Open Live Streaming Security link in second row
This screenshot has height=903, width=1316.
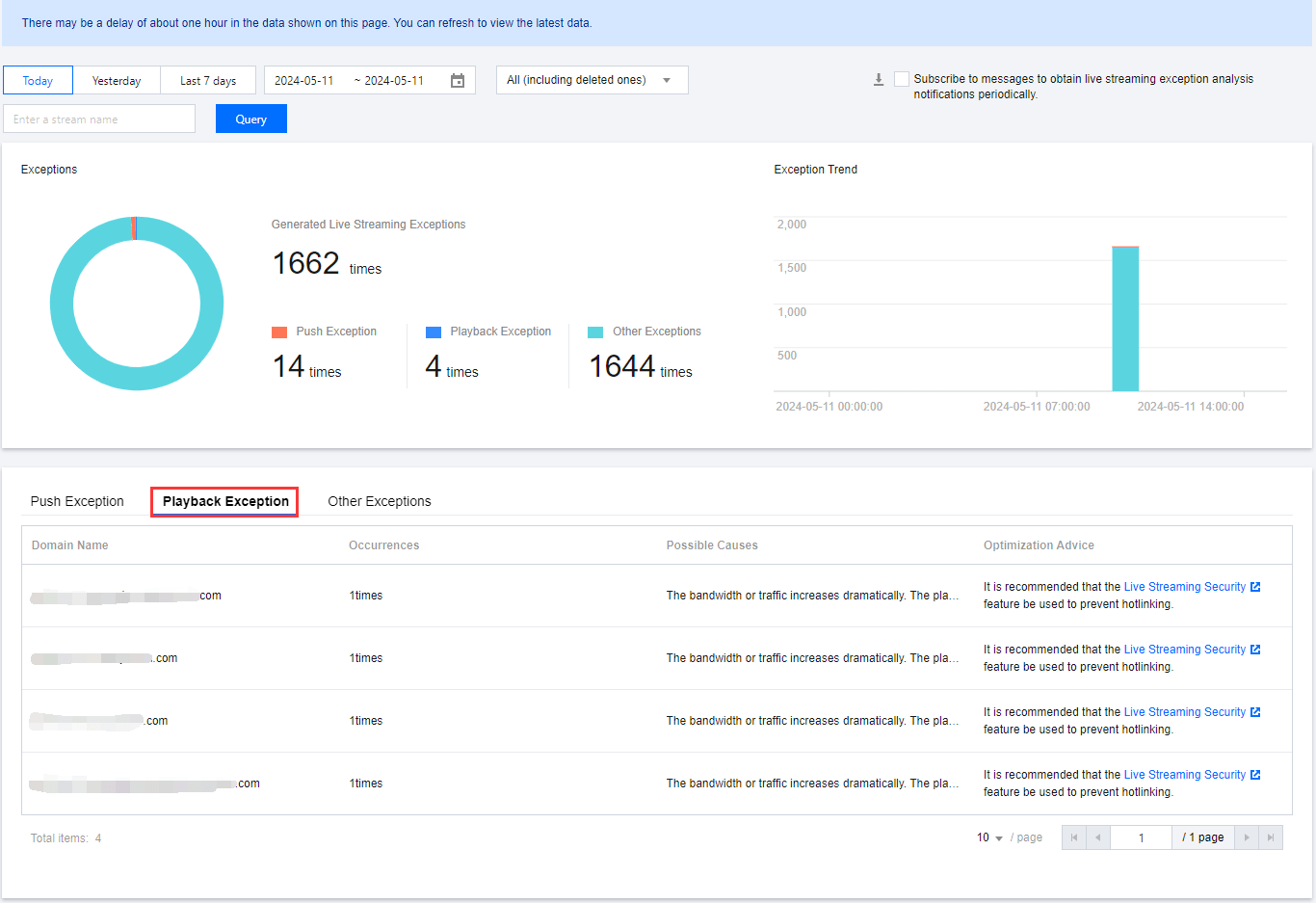pyautogui.click(x=1184, y=650)
